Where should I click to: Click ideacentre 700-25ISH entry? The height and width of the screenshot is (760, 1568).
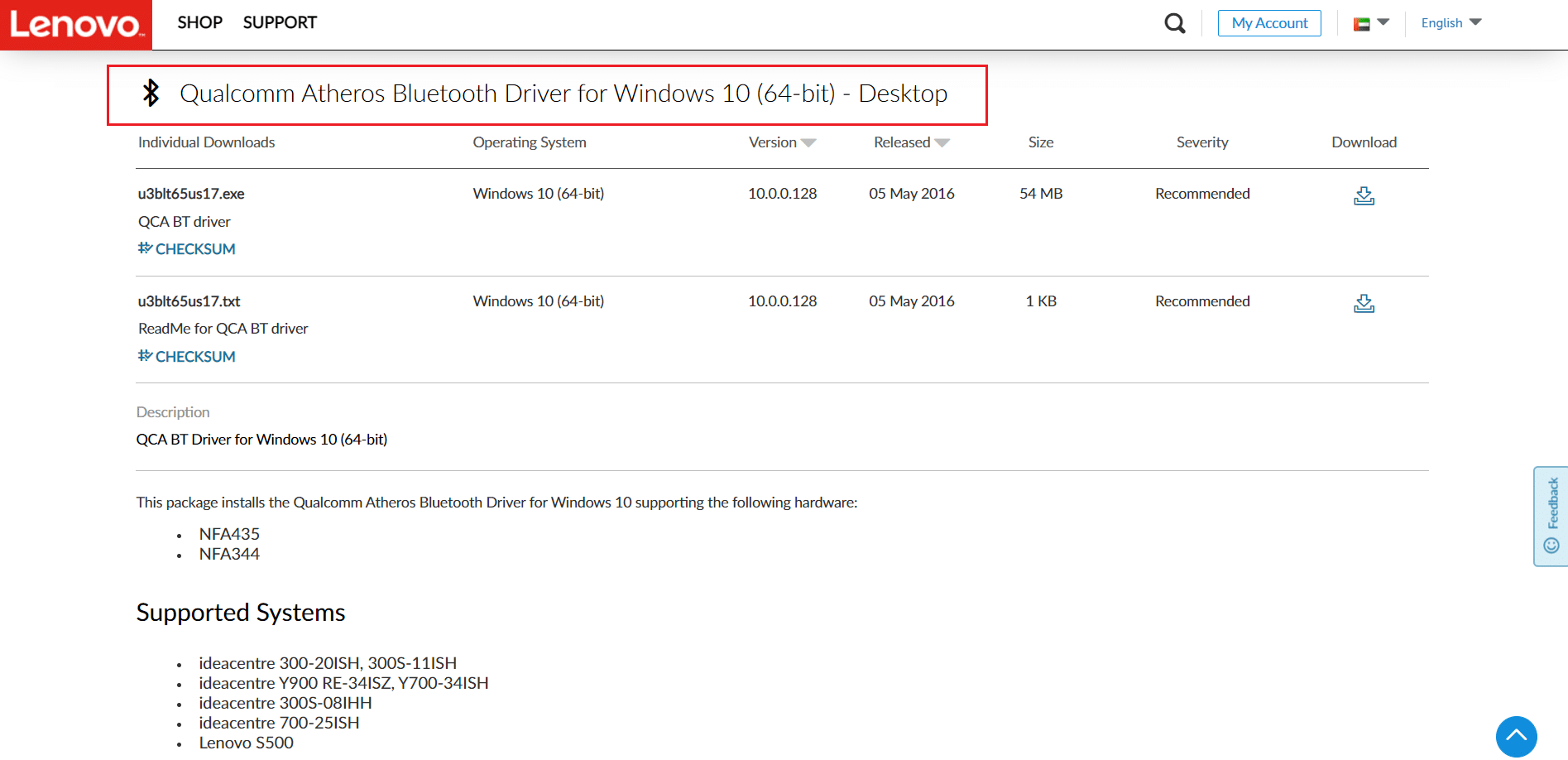click(279, 723)
